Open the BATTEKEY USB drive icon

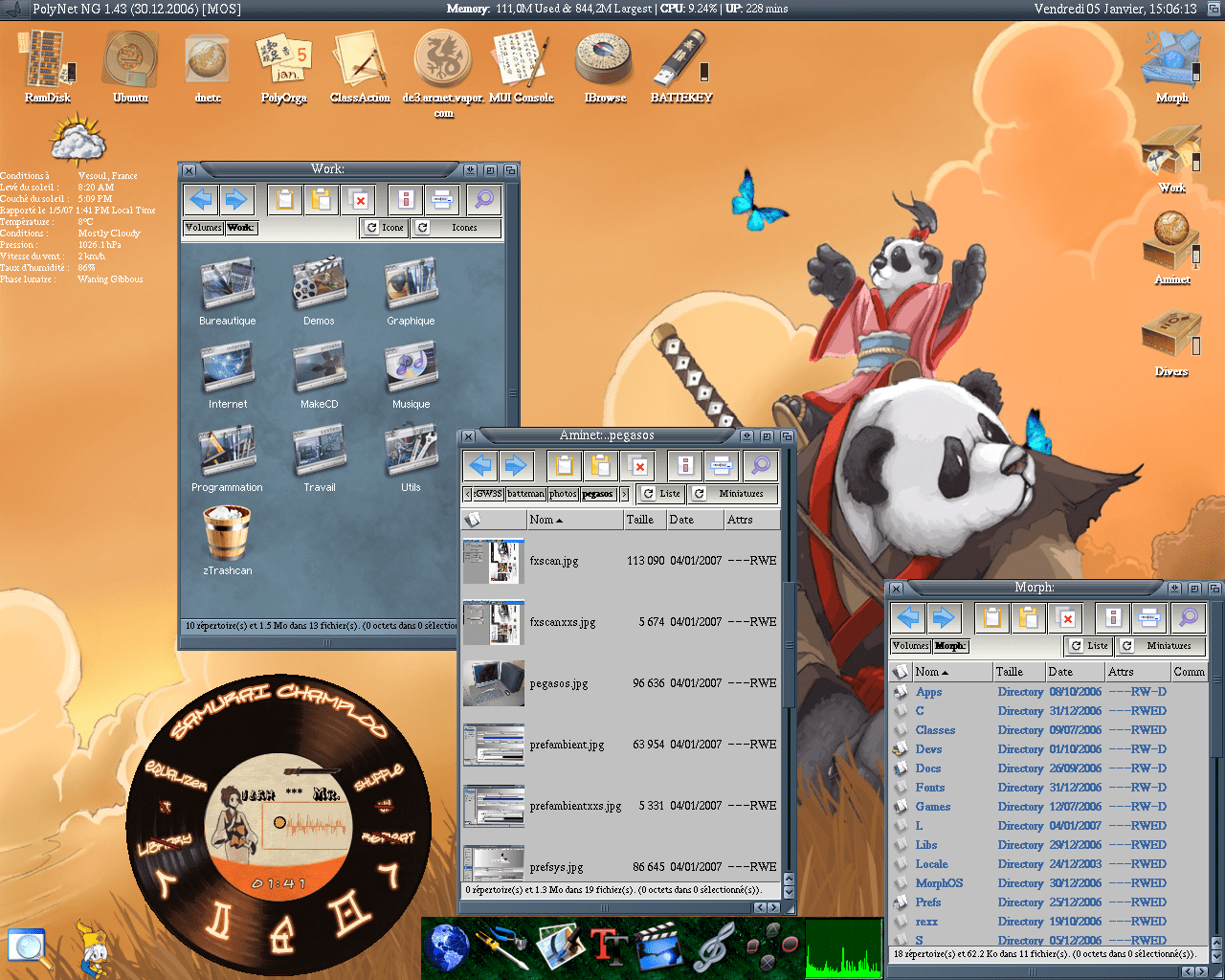pyautogui.click(x=681, y=59)
